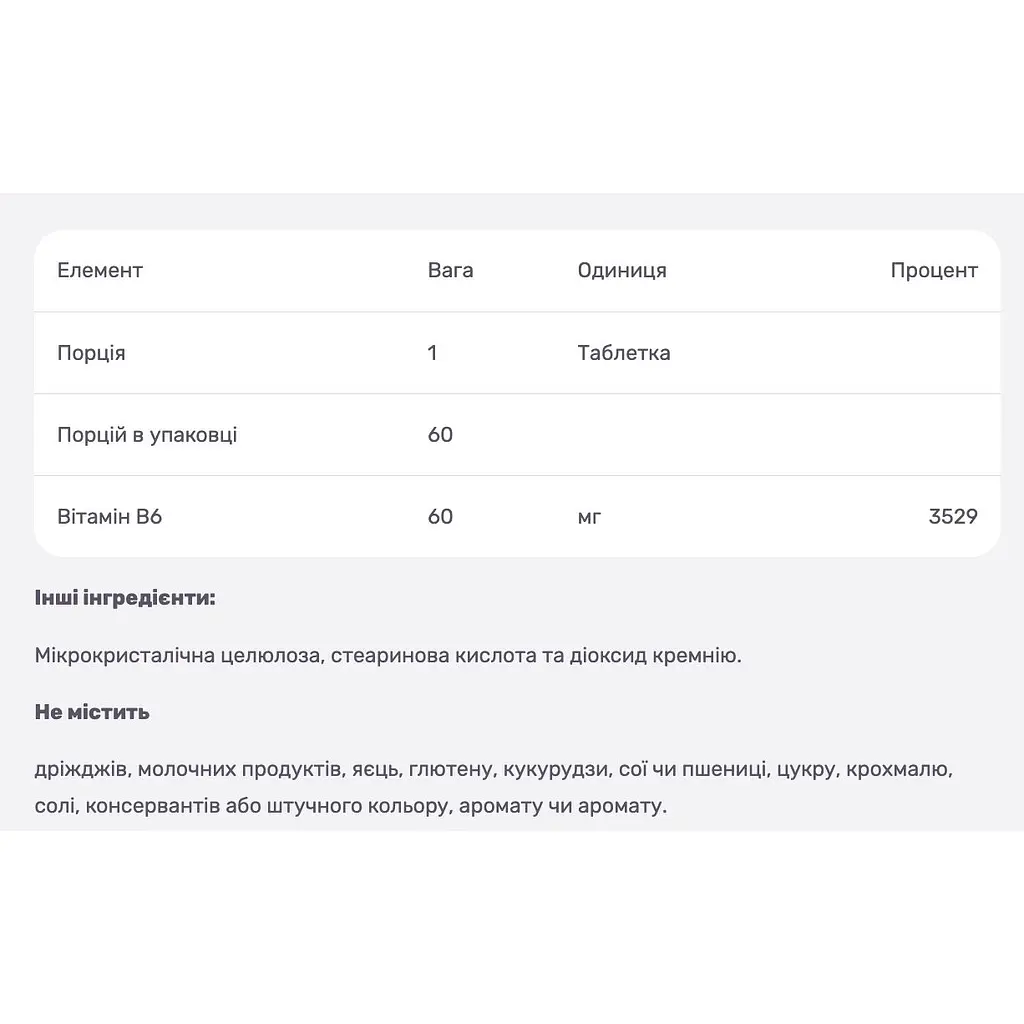
Task: Select the Порція row label
Action: point(91,353)
